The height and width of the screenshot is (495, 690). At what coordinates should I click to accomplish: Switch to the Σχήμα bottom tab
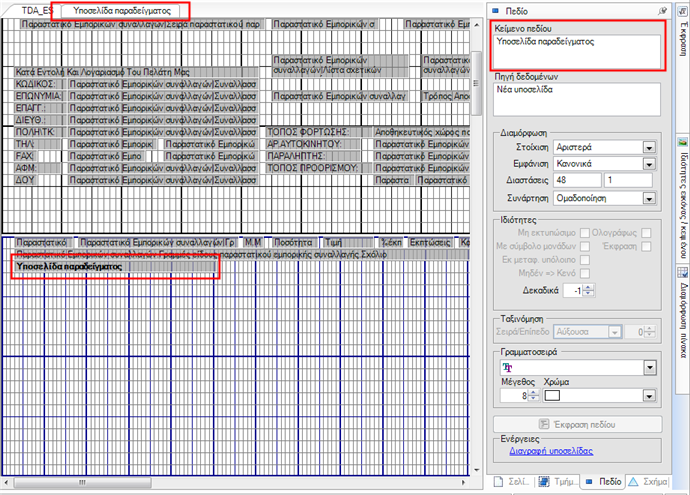click(648, 482)
